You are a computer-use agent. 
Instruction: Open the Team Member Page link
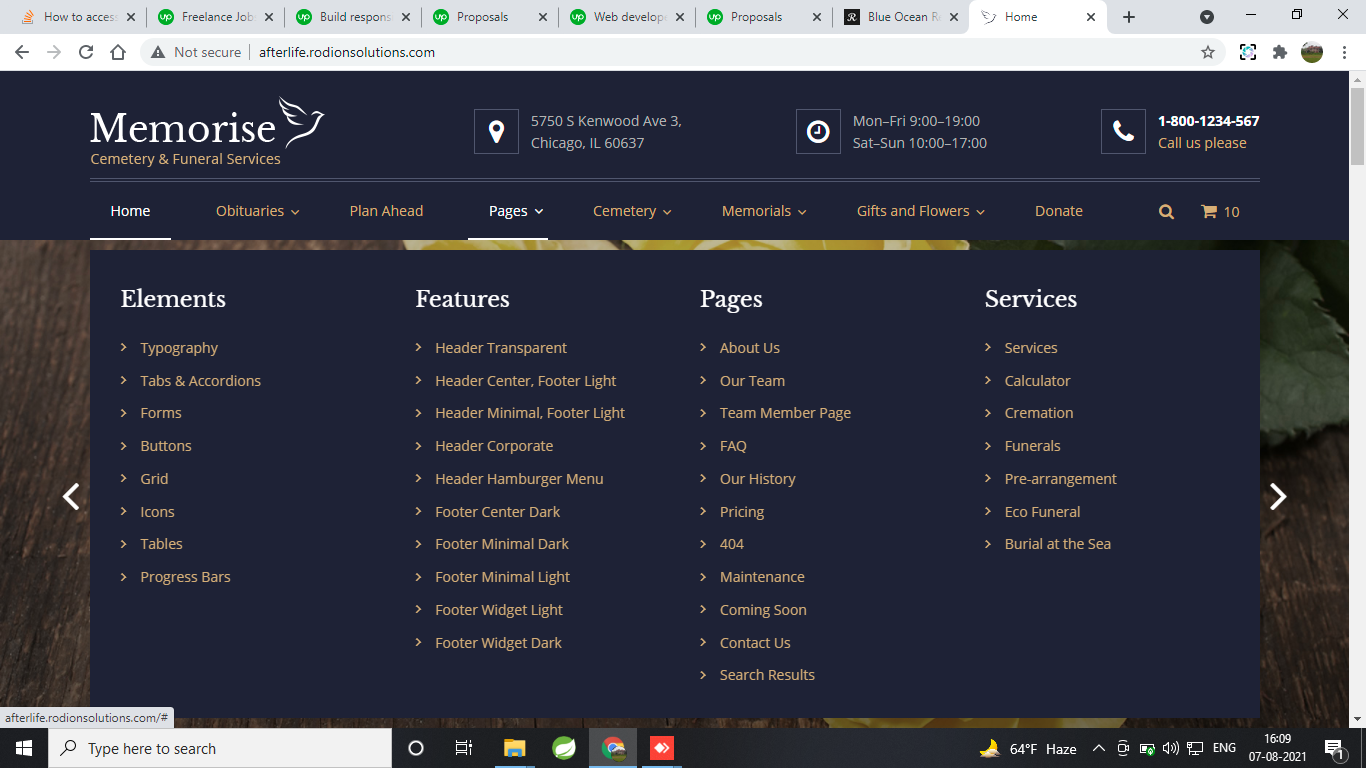point(785,413)
